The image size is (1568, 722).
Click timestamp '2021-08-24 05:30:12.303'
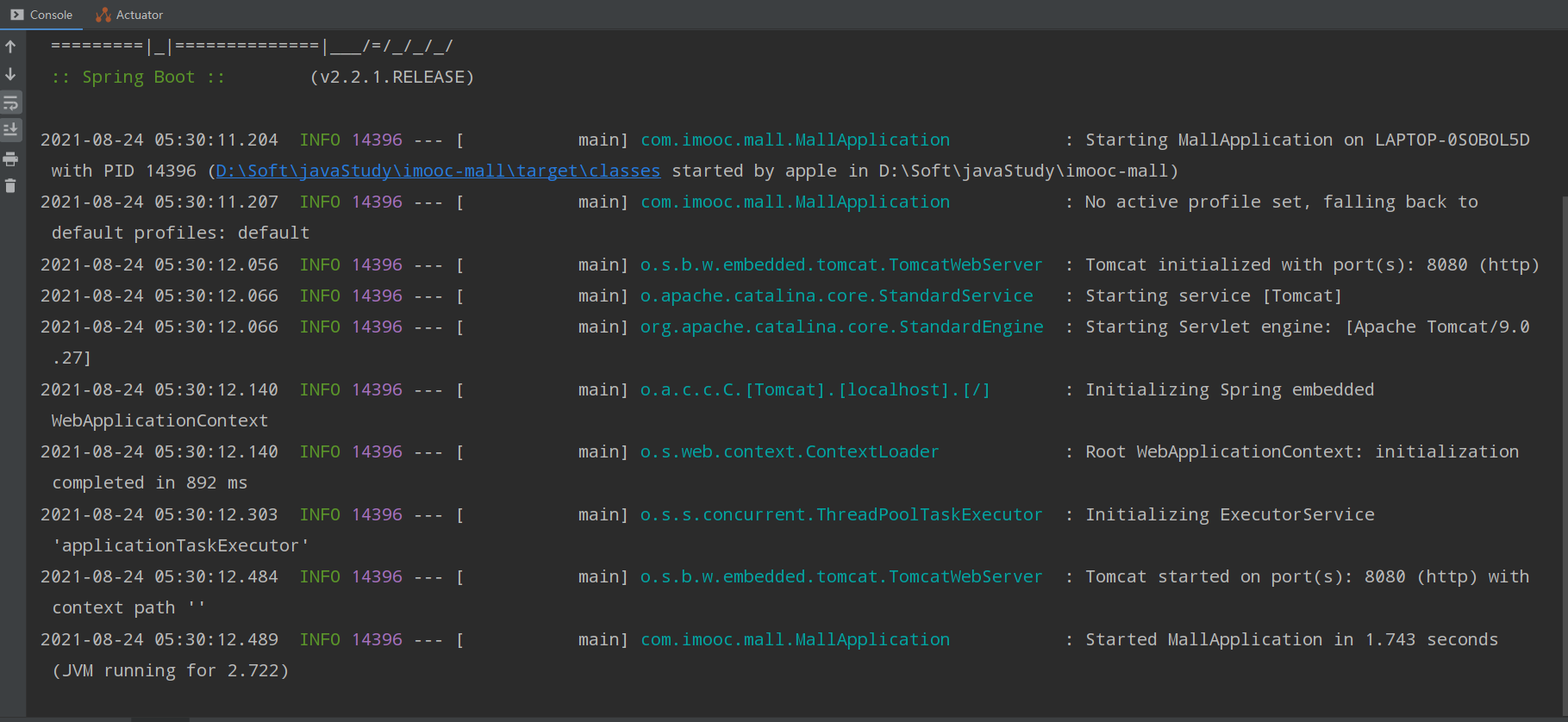(159, 514)
